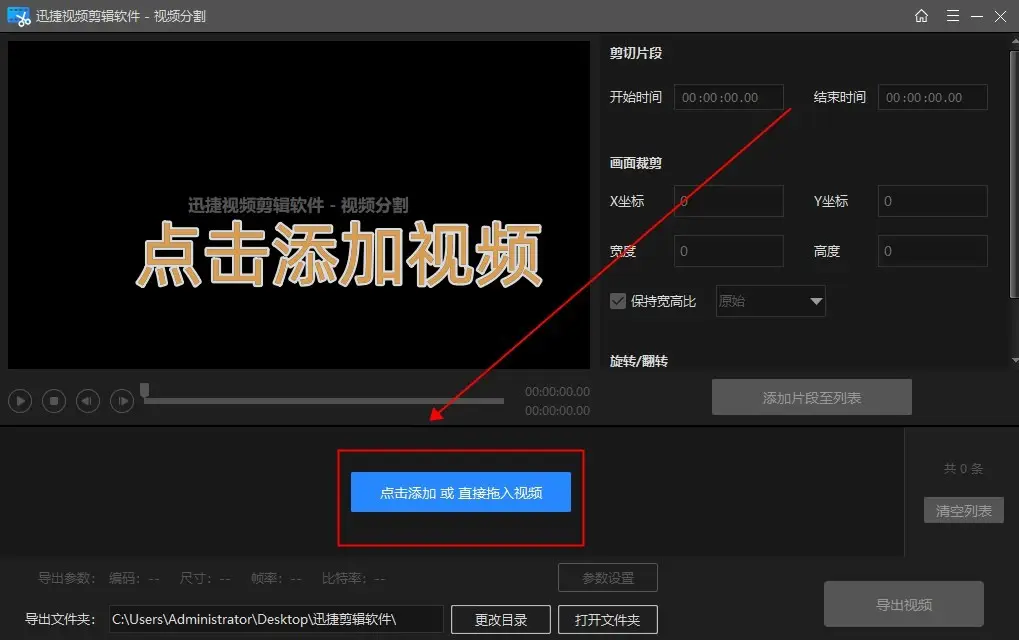Go to home via the house icon
Viewport: 1019px width, 640px height.
(921, 16)
